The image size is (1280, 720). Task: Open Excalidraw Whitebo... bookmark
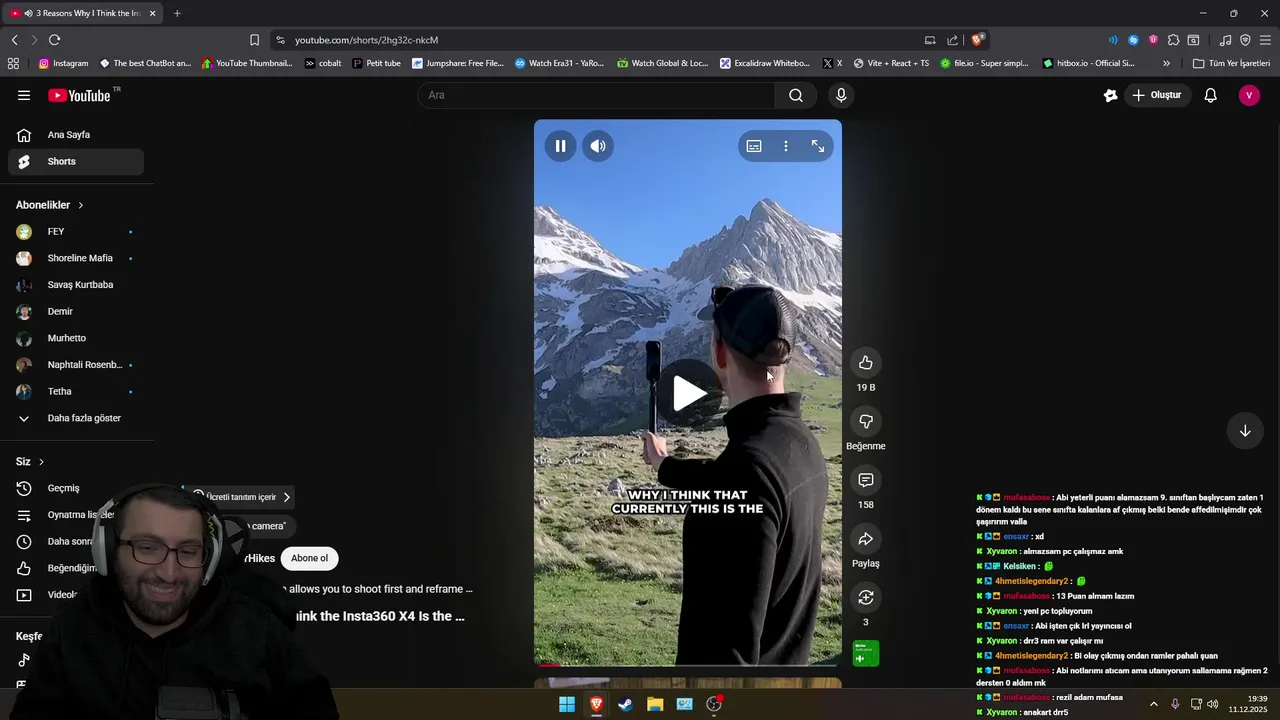click(x=765, y=63)
